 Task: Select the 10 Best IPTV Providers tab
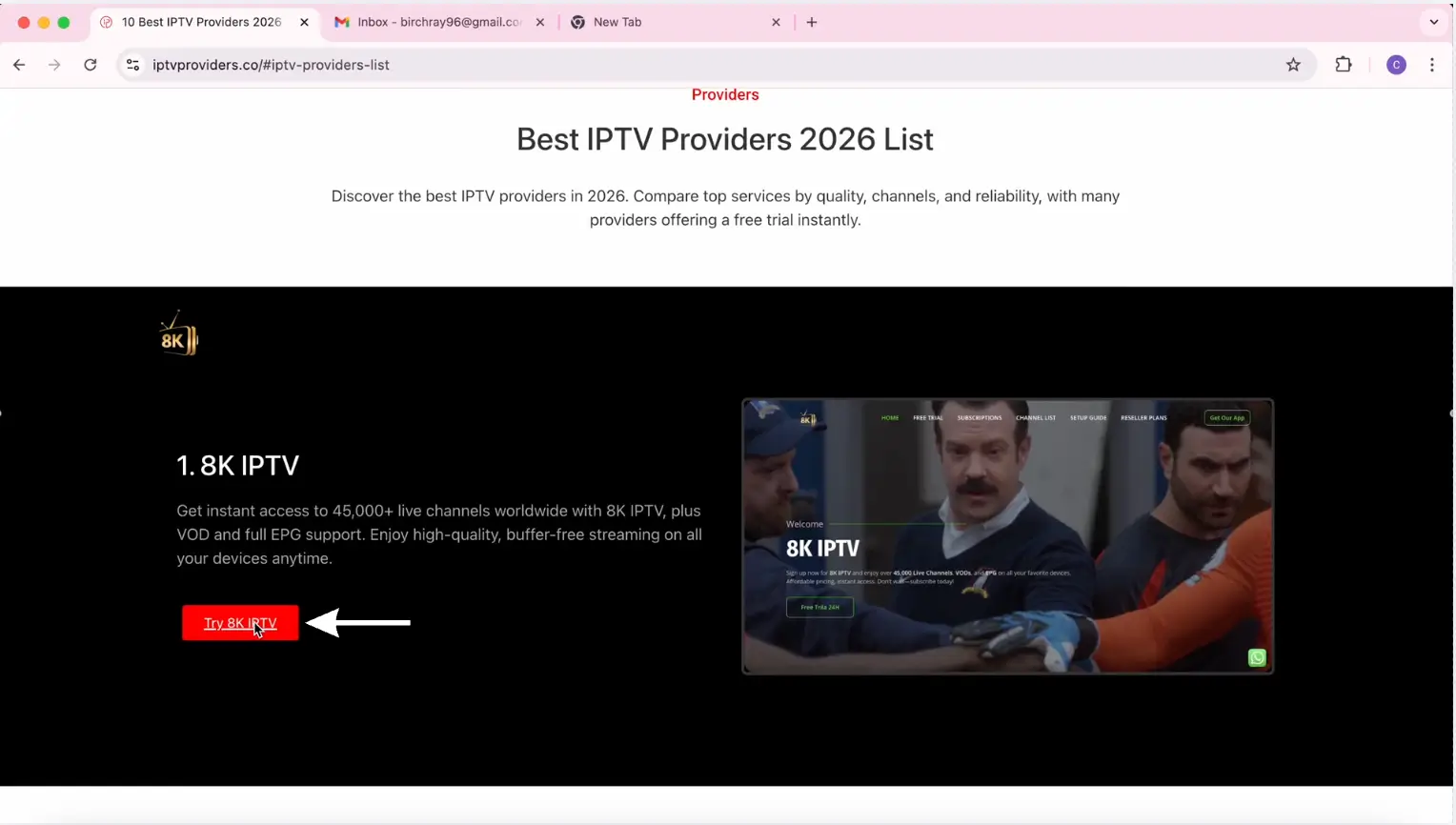click(x=204, y=22)
